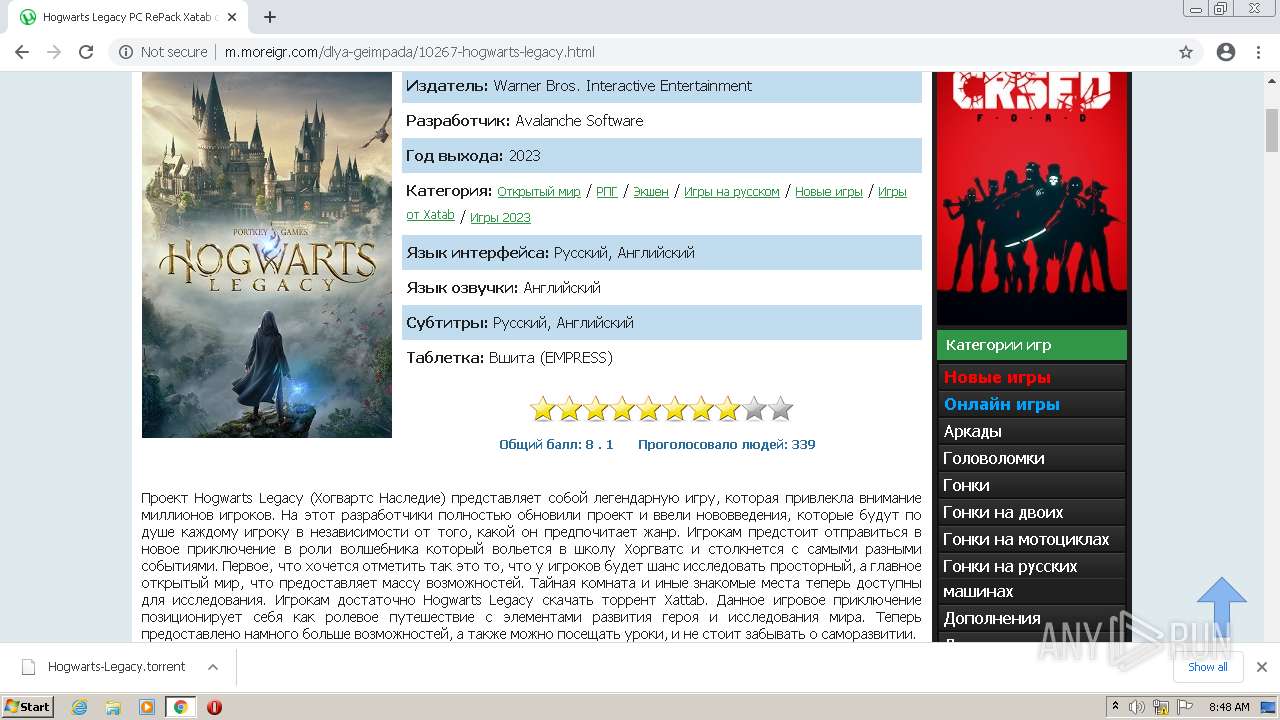Viewport: 1280px width, 720px height.
Task: Rate the game with the eighth star
Action: (728, 409)
